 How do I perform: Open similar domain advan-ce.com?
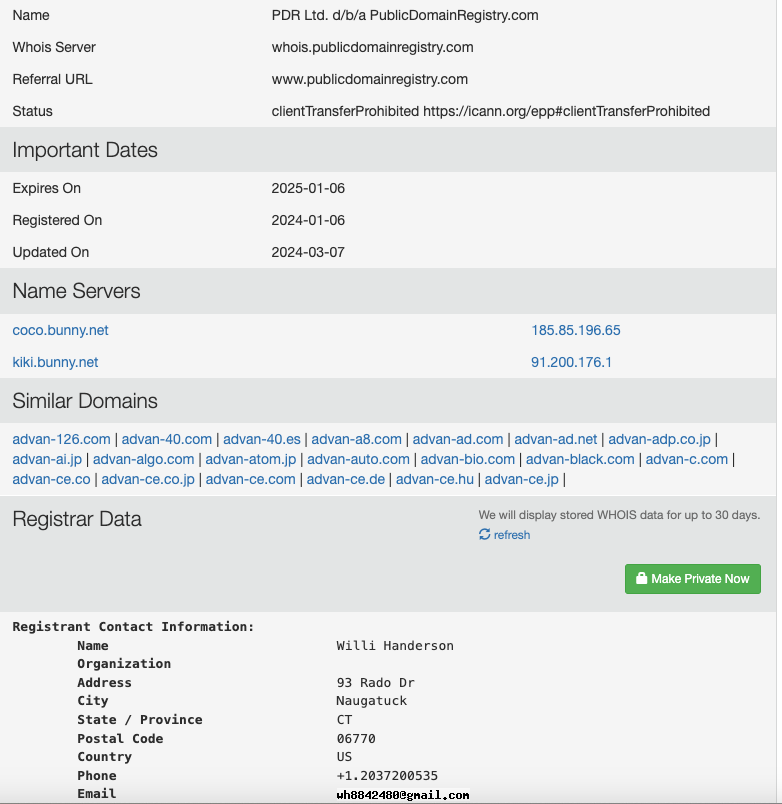[x=251, y=479]
